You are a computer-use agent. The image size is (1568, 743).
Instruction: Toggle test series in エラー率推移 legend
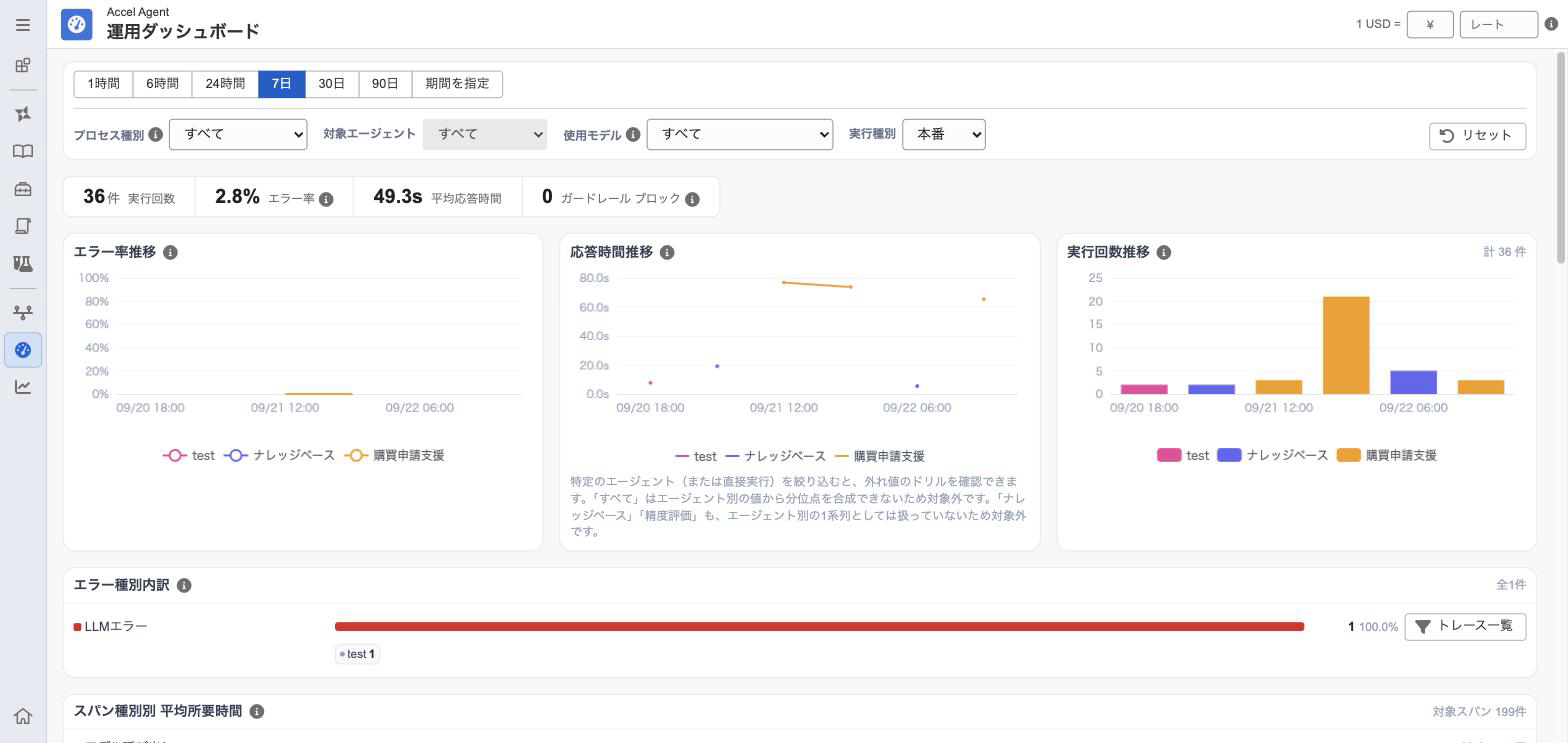[x=189, y=455]
